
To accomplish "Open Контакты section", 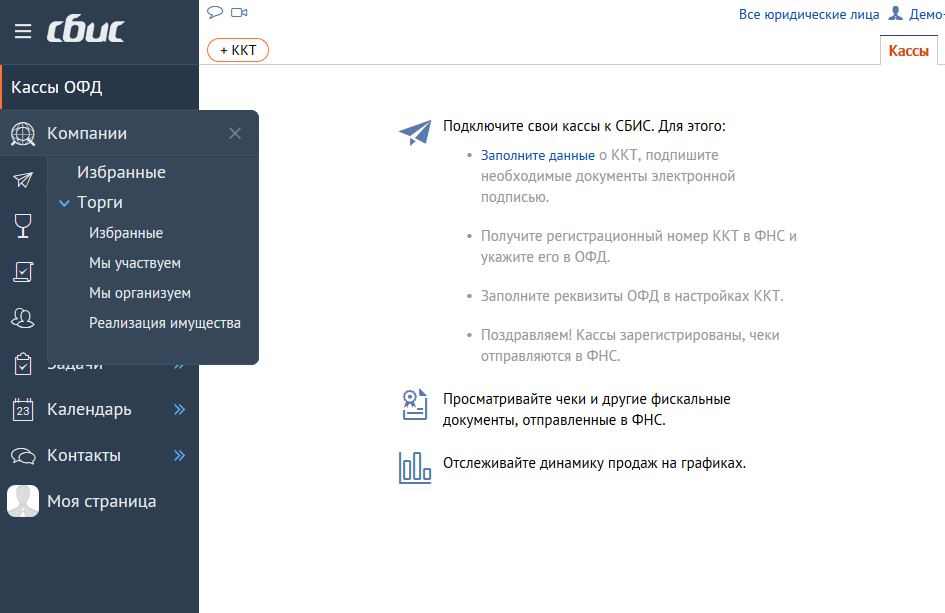I will (84, 456).
